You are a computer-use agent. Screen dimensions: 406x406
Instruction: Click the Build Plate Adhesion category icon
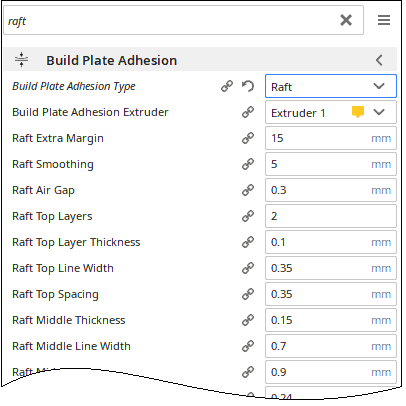[21, 60]
